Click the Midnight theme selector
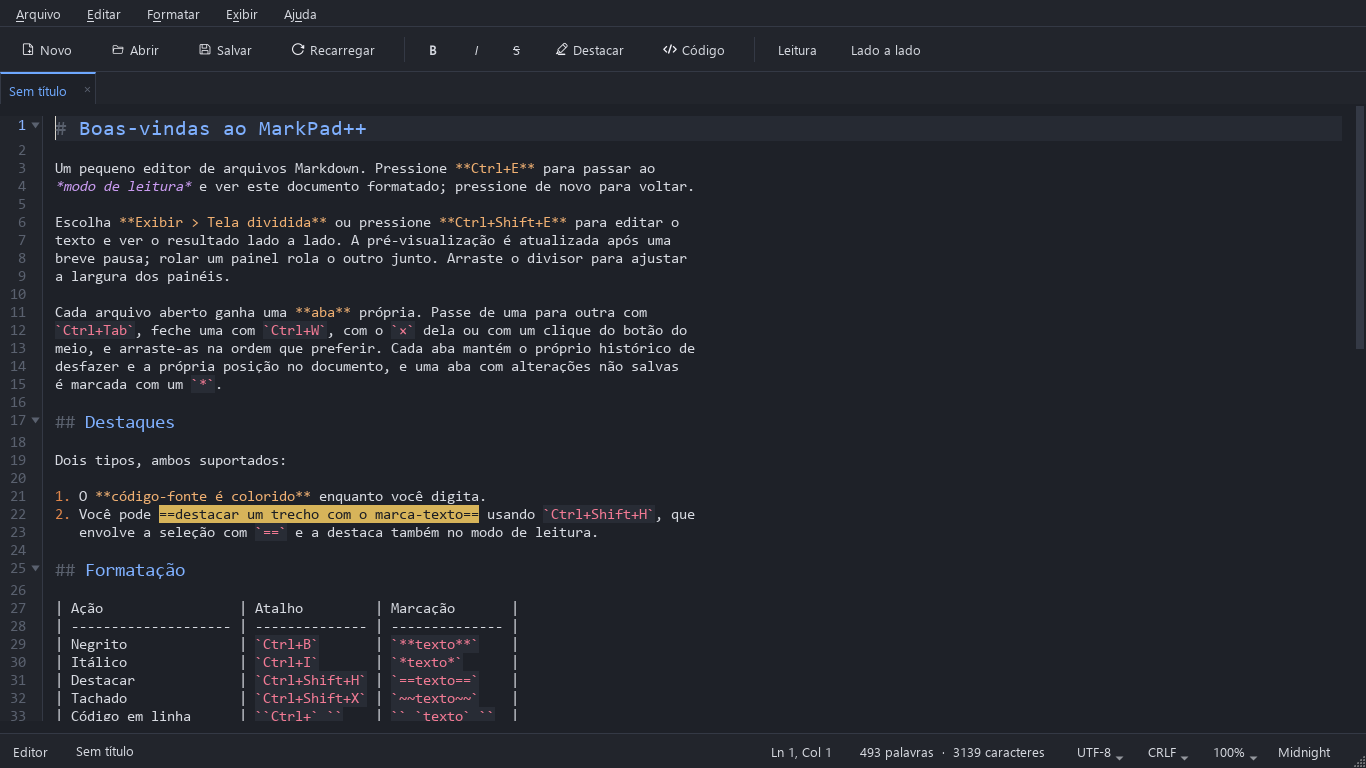Image resolution: width=1366 pixels, height=768 pixels. click(1304, 752)
